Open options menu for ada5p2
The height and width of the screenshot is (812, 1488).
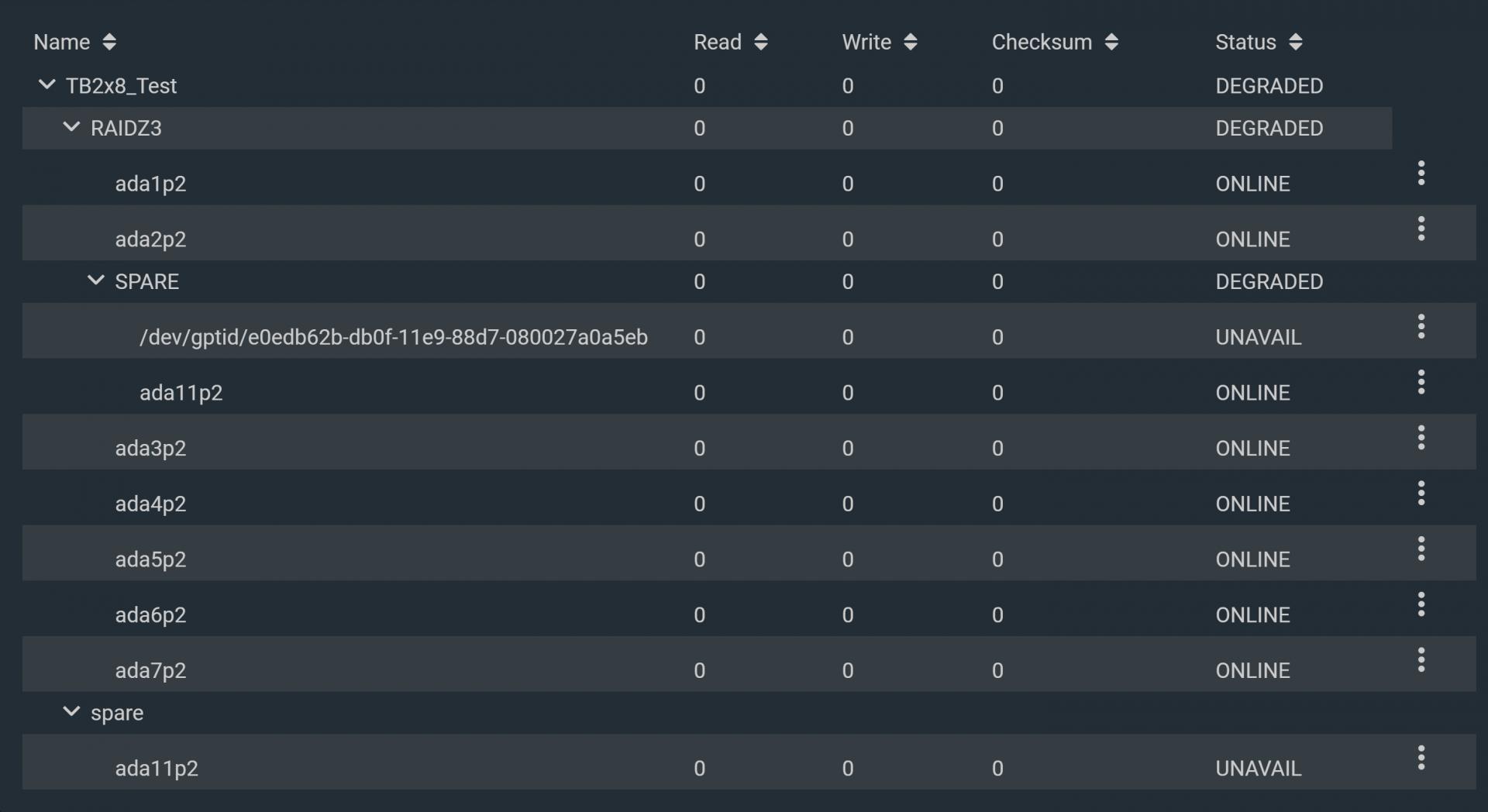point(1421,549)
